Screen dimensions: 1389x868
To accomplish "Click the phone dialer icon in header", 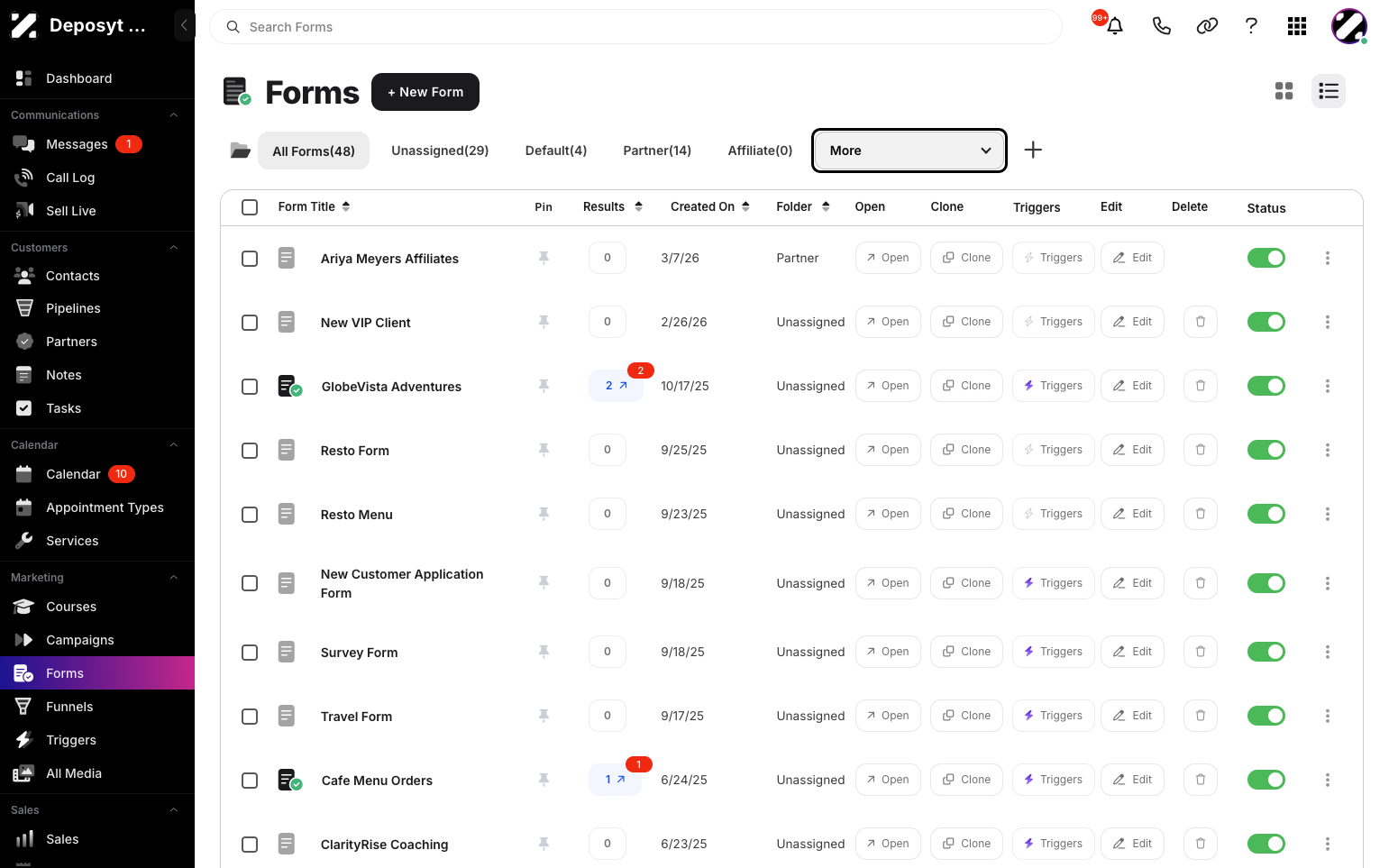I will point(1162,26).
